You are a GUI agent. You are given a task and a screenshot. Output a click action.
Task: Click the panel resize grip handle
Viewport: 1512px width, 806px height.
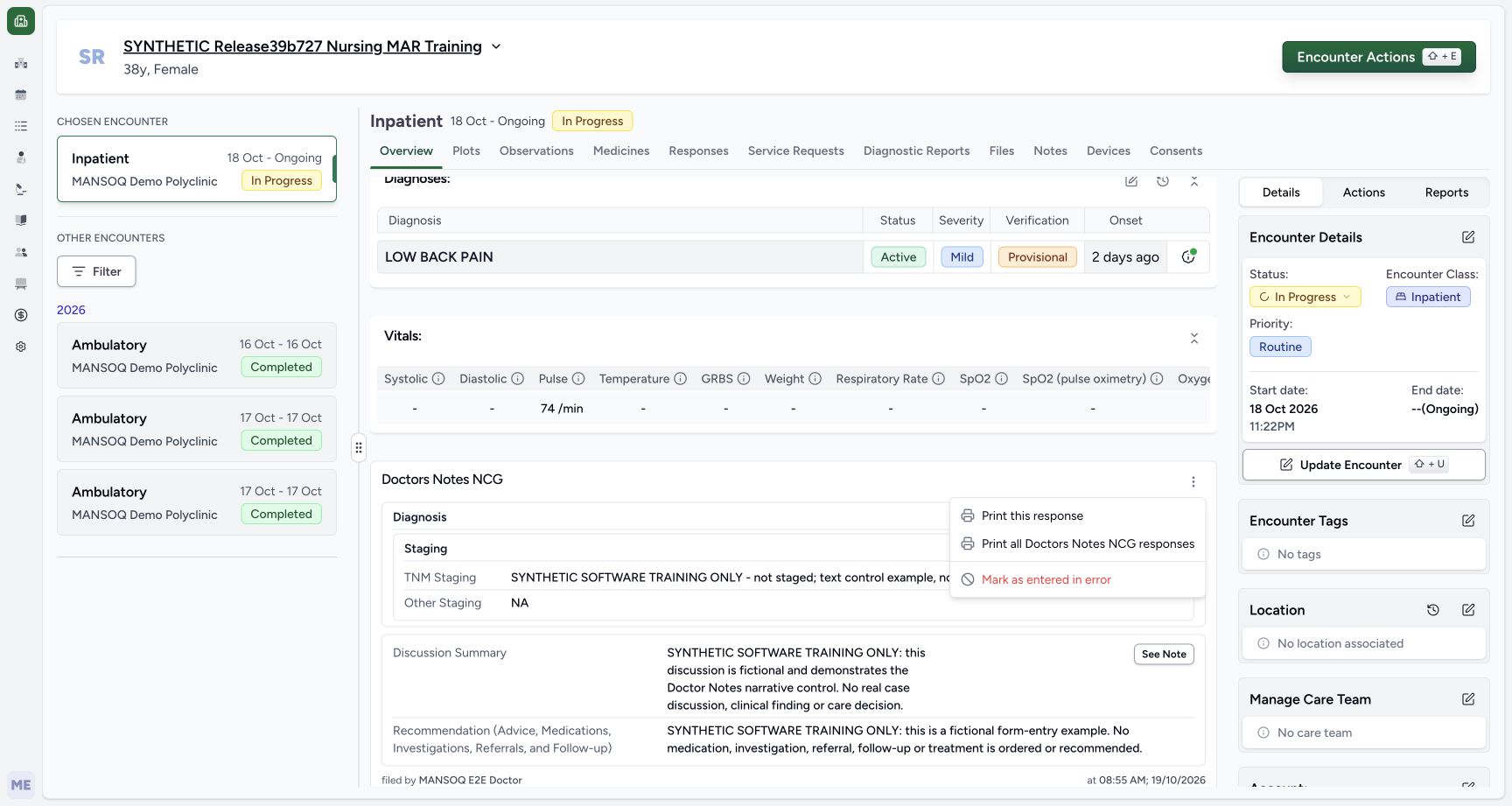tap(358, 447)
